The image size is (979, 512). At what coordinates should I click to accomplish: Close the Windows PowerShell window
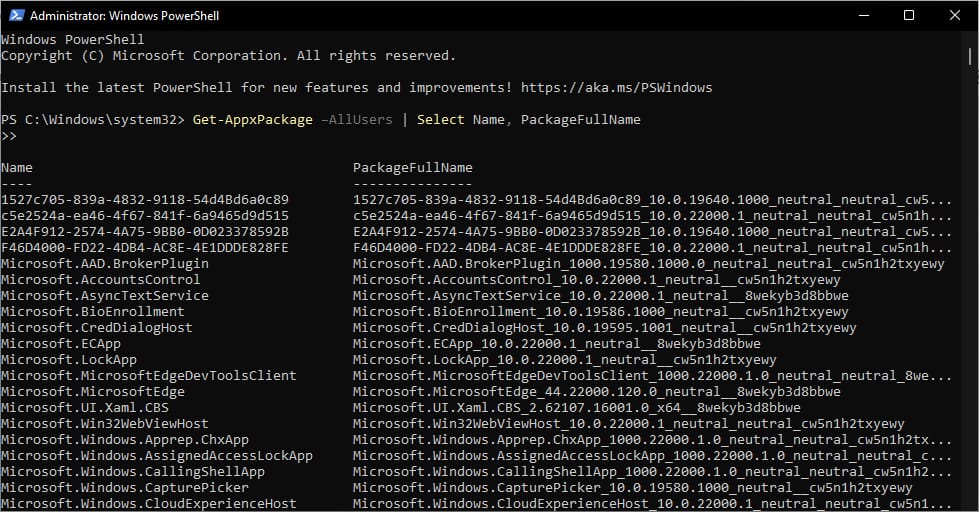955,16
